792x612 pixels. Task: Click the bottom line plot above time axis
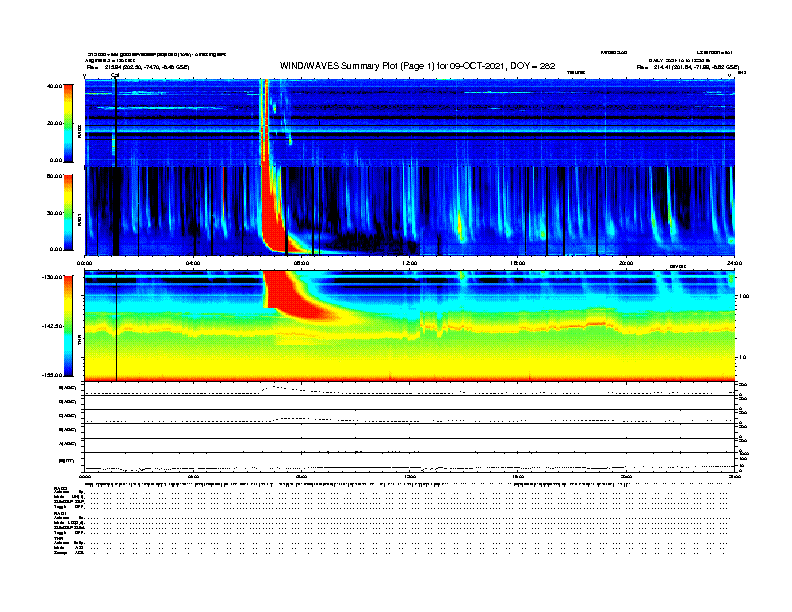(x=410, y=463)
